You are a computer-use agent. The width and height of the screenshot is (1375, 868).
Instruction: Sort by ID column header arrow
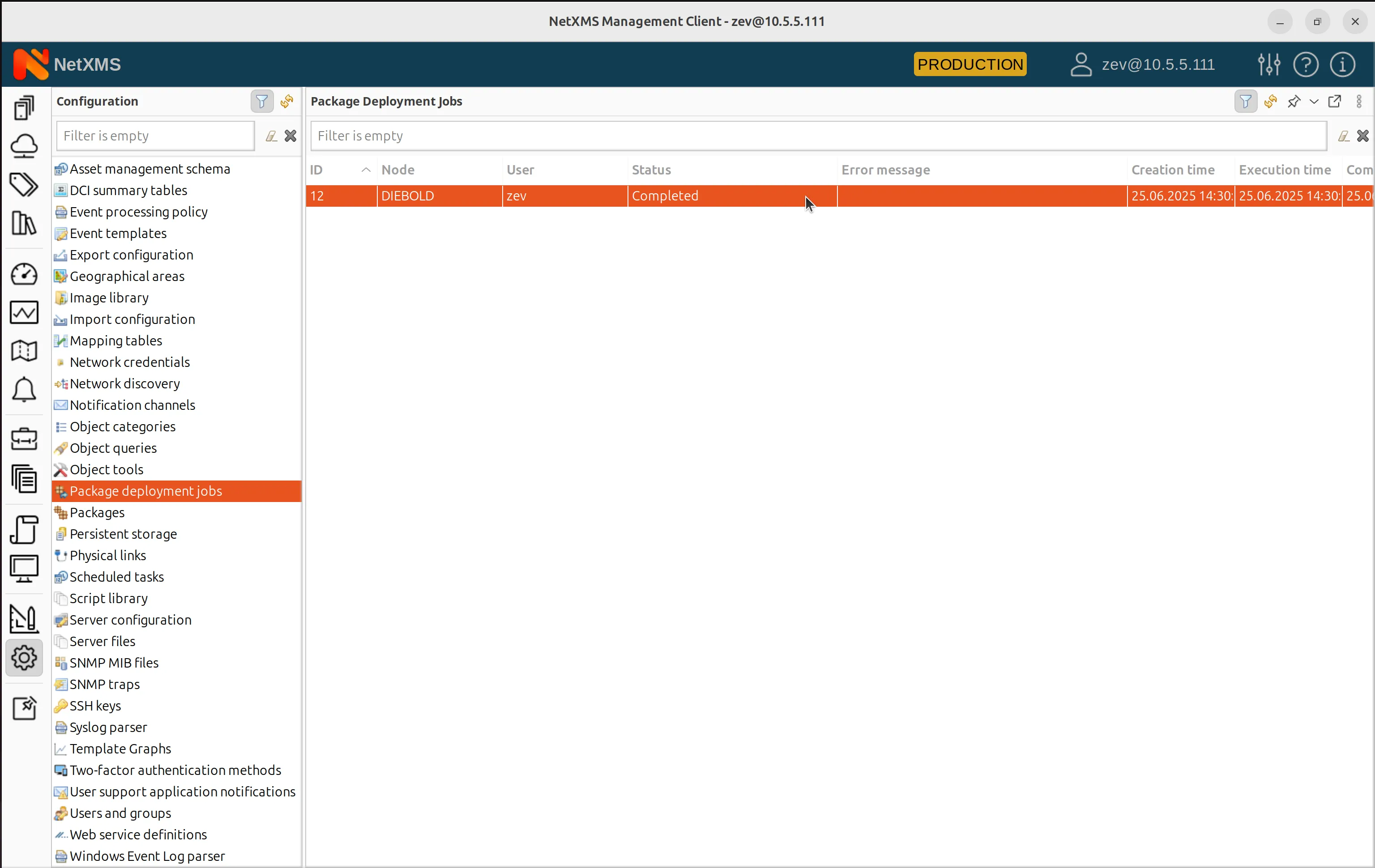[x=366, y=170]
